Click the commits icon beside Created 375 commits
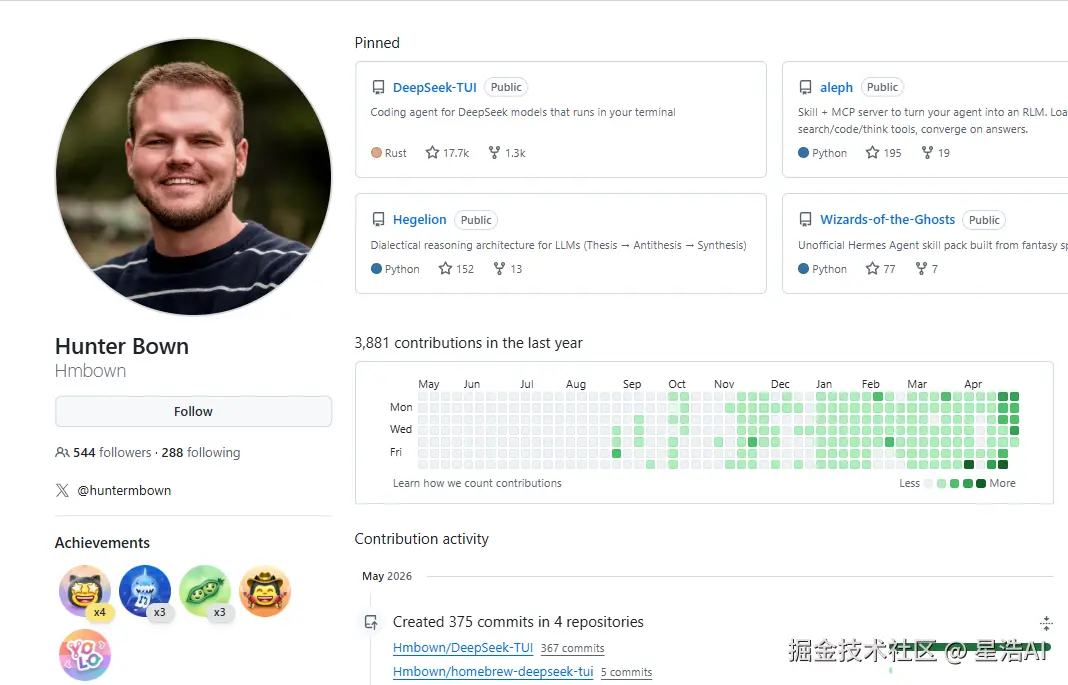 tap(371, 622)
